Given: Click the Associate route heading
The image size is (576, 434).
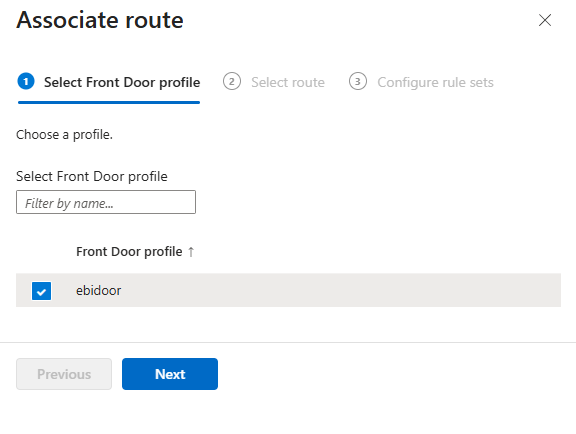Looking at the screenshot, I should 100,20.
